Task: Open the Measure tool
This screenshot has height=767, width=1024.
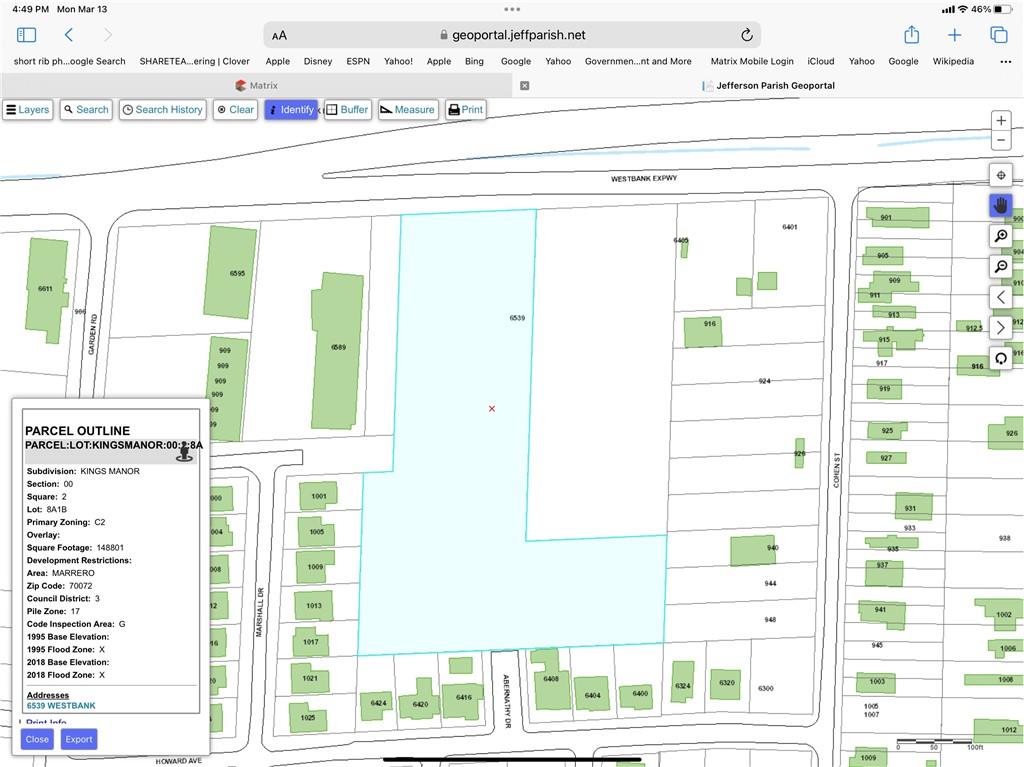Action: (x=407, y=110)
